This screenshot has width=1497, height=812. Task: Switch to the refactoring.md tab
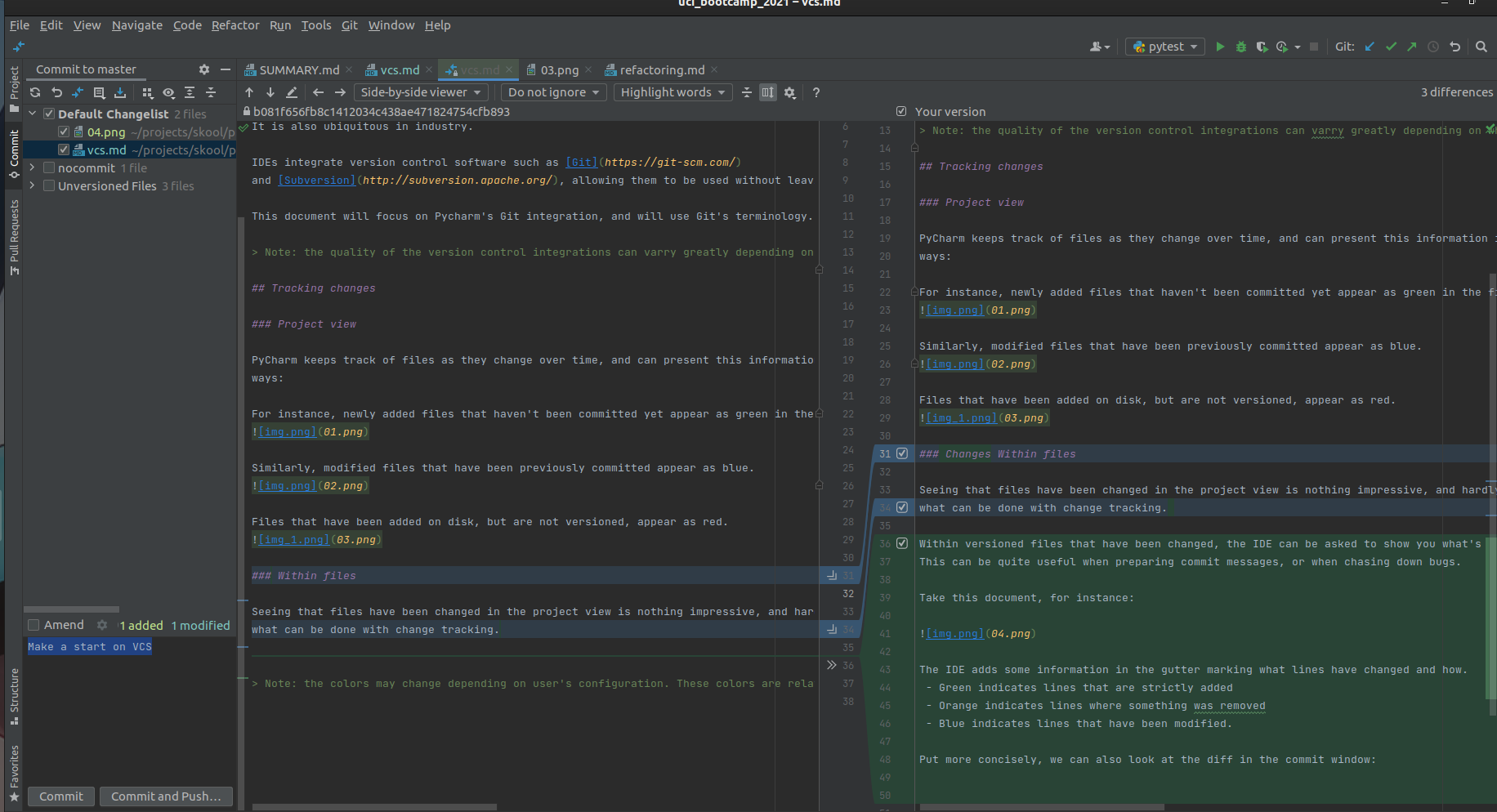point(661,70)
